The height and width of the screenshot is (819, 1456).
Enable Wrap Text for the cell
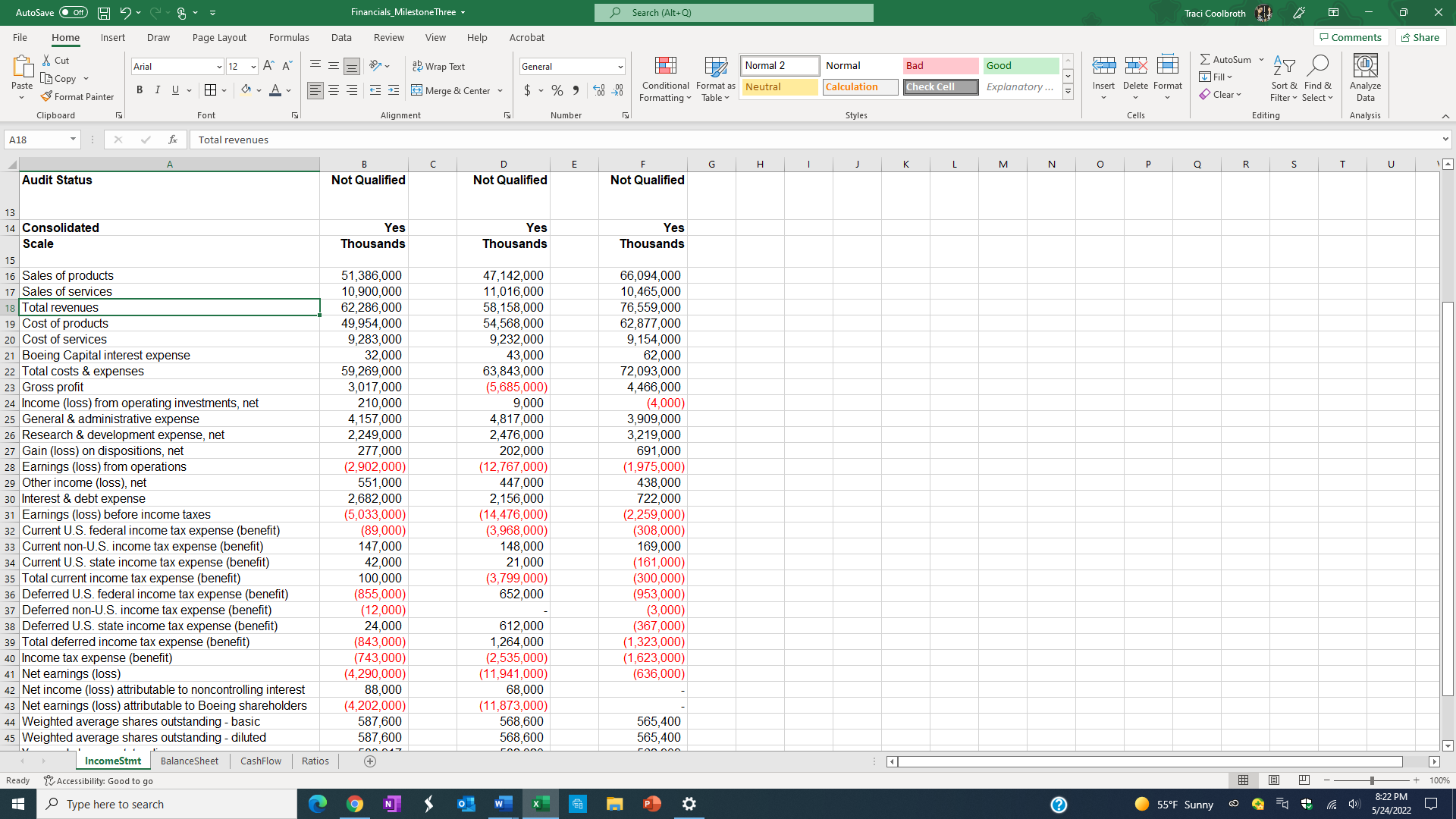440,66
